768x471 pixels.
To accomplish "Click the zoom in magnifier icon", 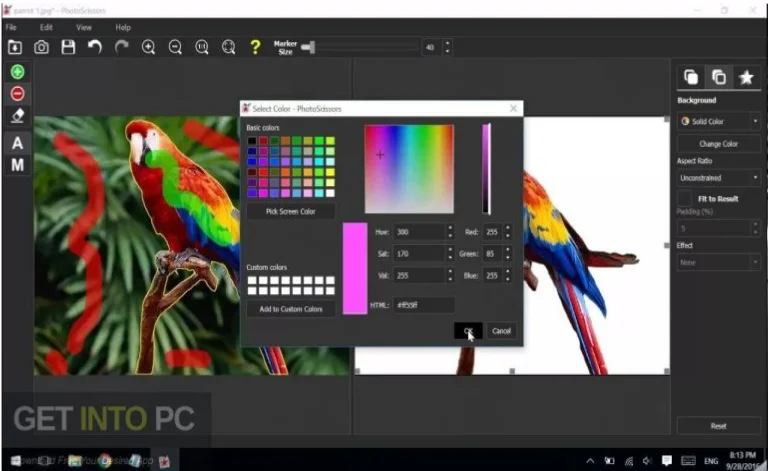I will coord(148,47).
